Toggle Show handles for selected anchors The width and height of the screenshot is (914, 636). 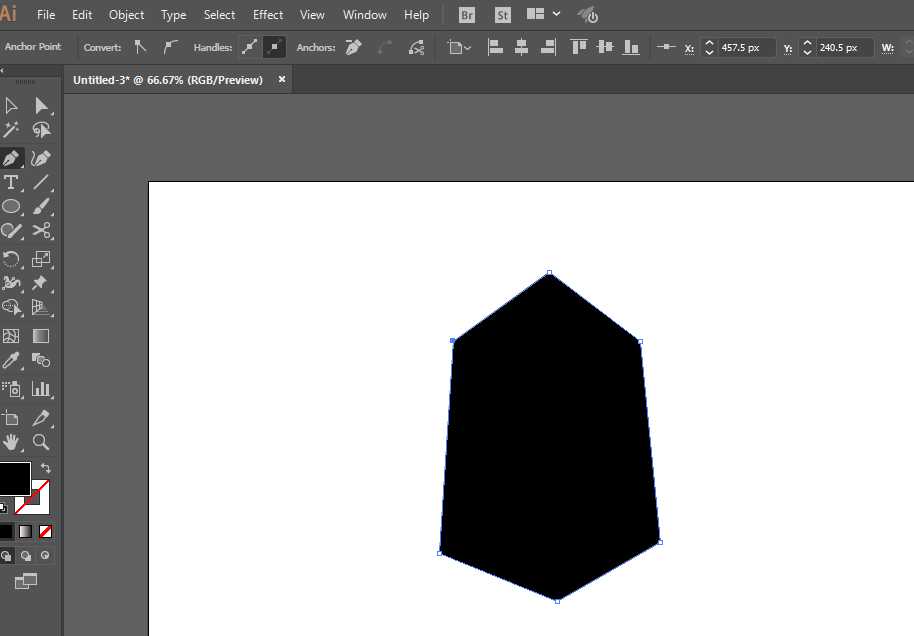[249, 47]
